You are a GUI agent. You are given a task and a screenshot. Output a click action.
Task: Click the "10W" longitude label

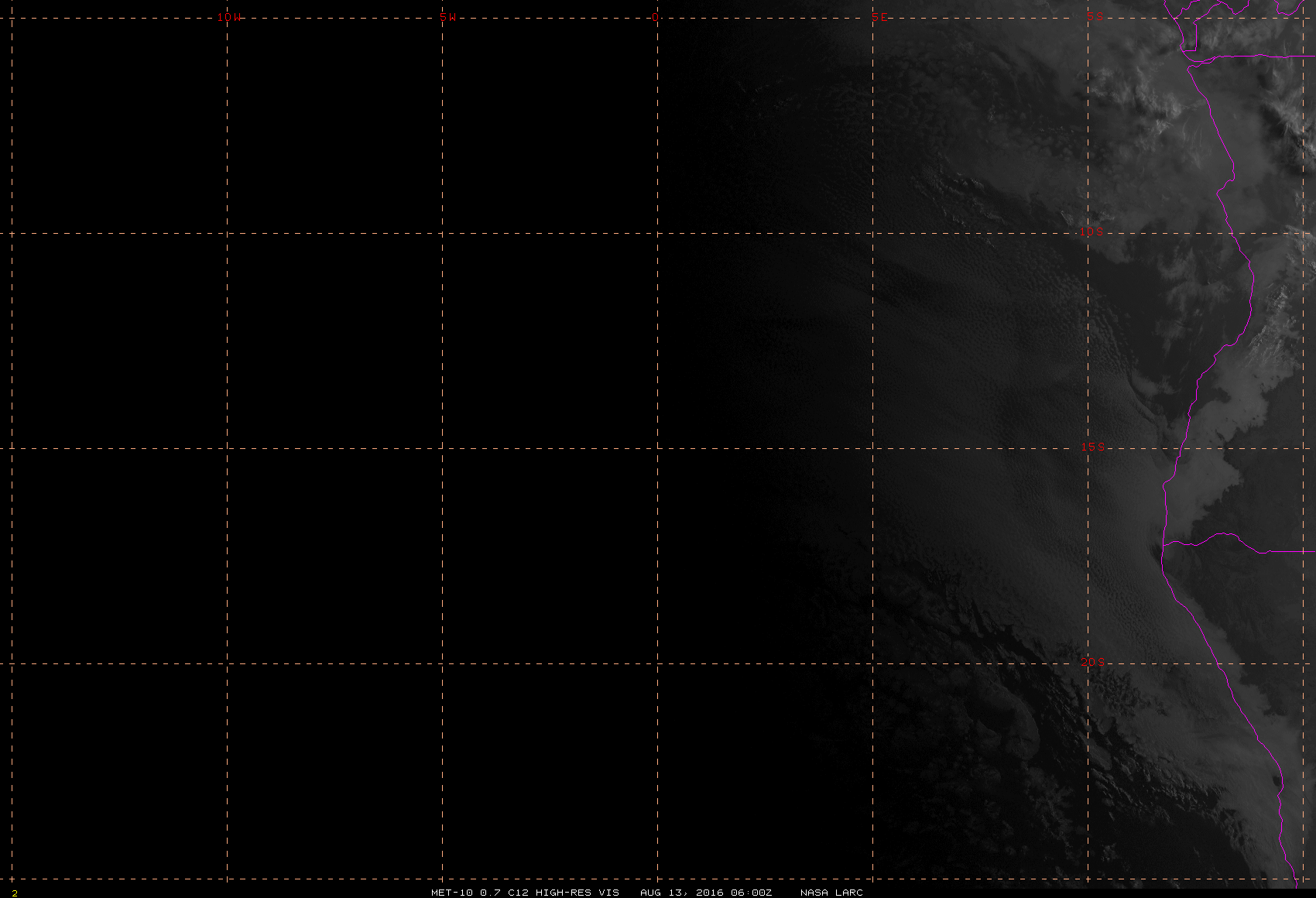pyautogui.click(x=229, y=17)
